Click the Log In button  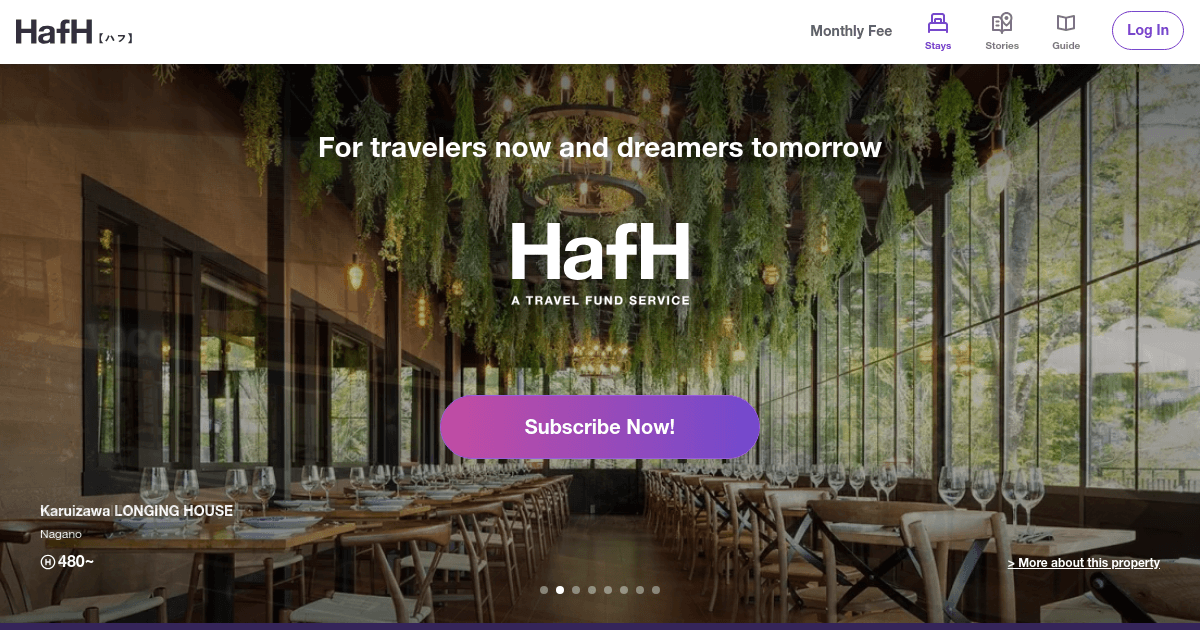[1148, 30]
